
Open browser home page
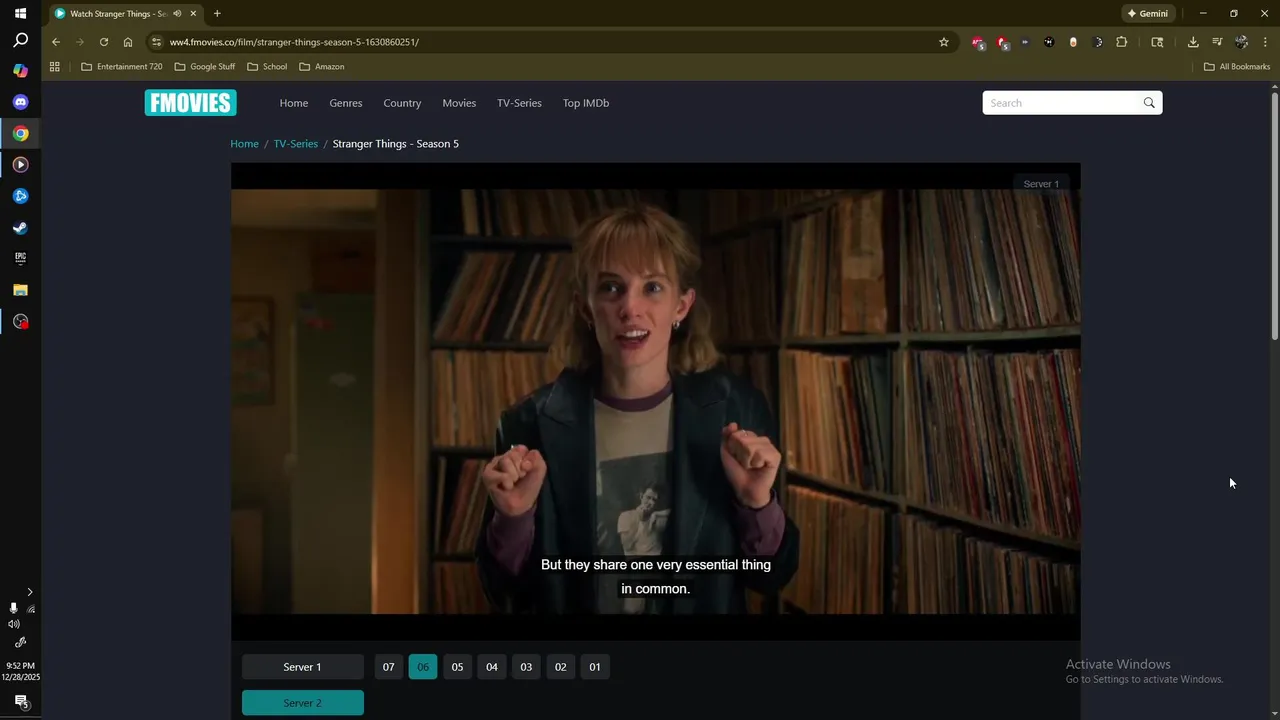click(x=128, y=42)
